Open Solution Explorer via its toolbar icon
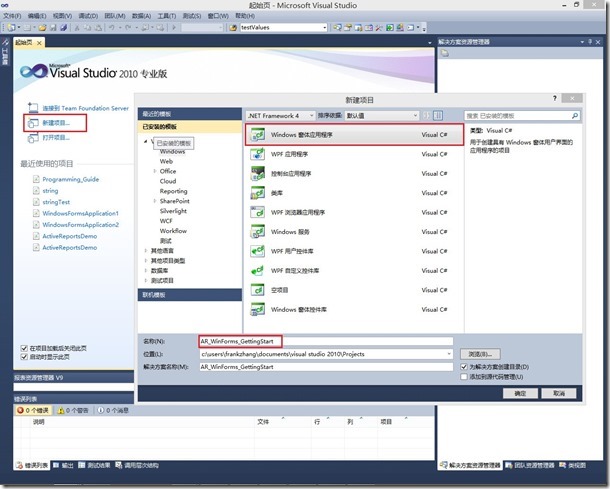 [x=337, y=28]
